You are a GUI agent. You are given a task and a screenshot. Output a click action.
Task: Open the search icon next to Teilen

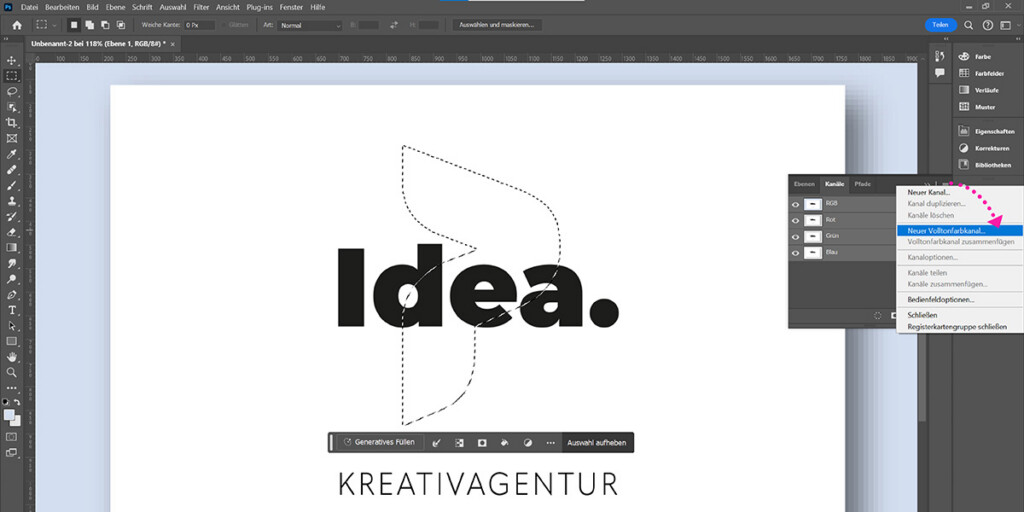coord(968,25)
